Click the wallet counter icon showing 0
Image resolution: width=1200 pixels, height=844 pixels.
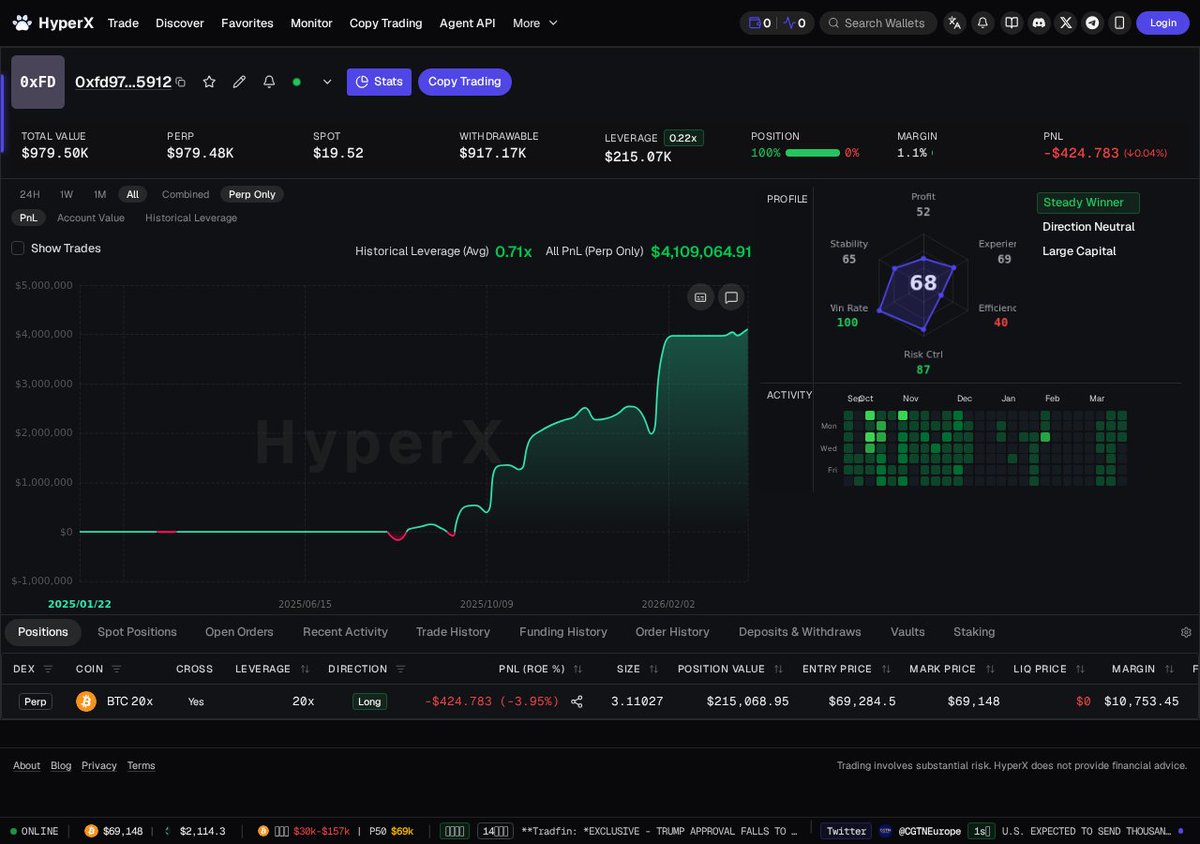(759, 23)
